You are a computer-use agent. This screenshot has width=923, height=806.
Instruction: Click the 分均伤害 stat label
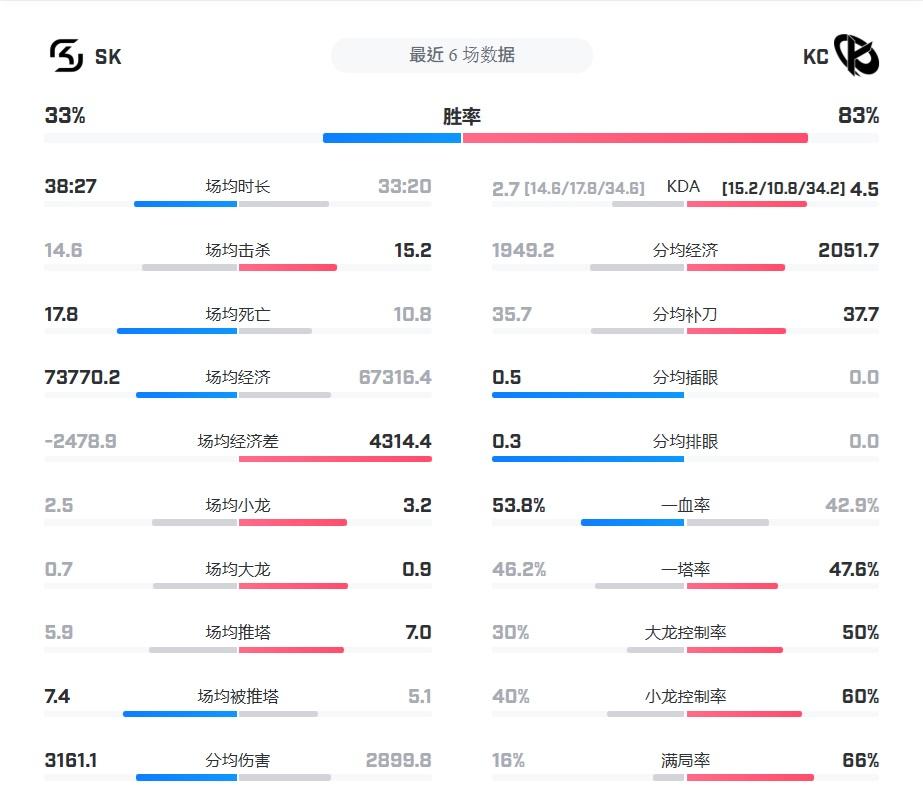point(238,760)
